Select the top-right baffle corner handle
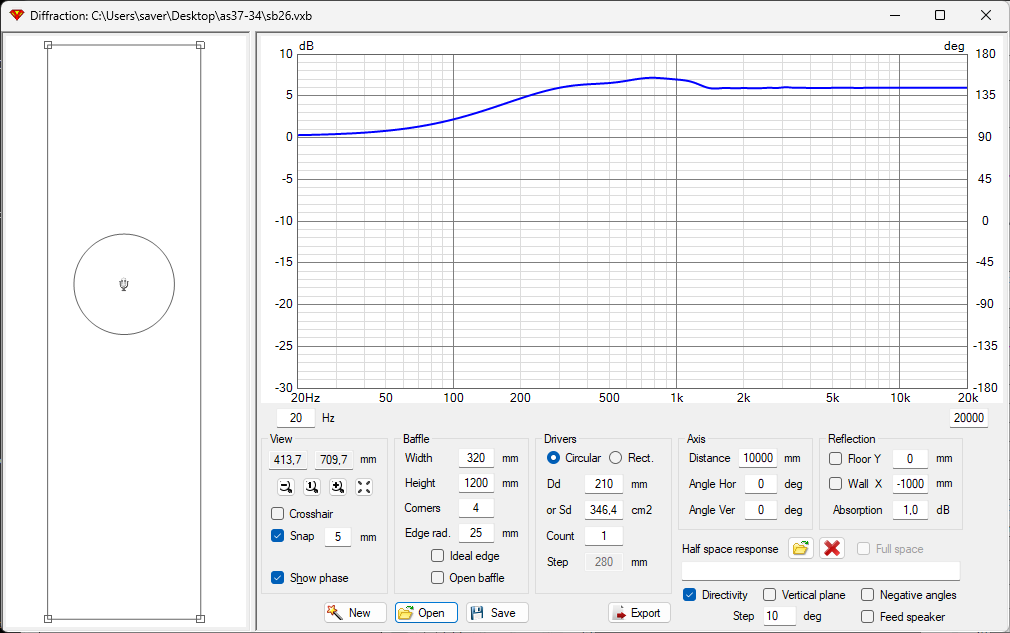 tap(200, 45)
